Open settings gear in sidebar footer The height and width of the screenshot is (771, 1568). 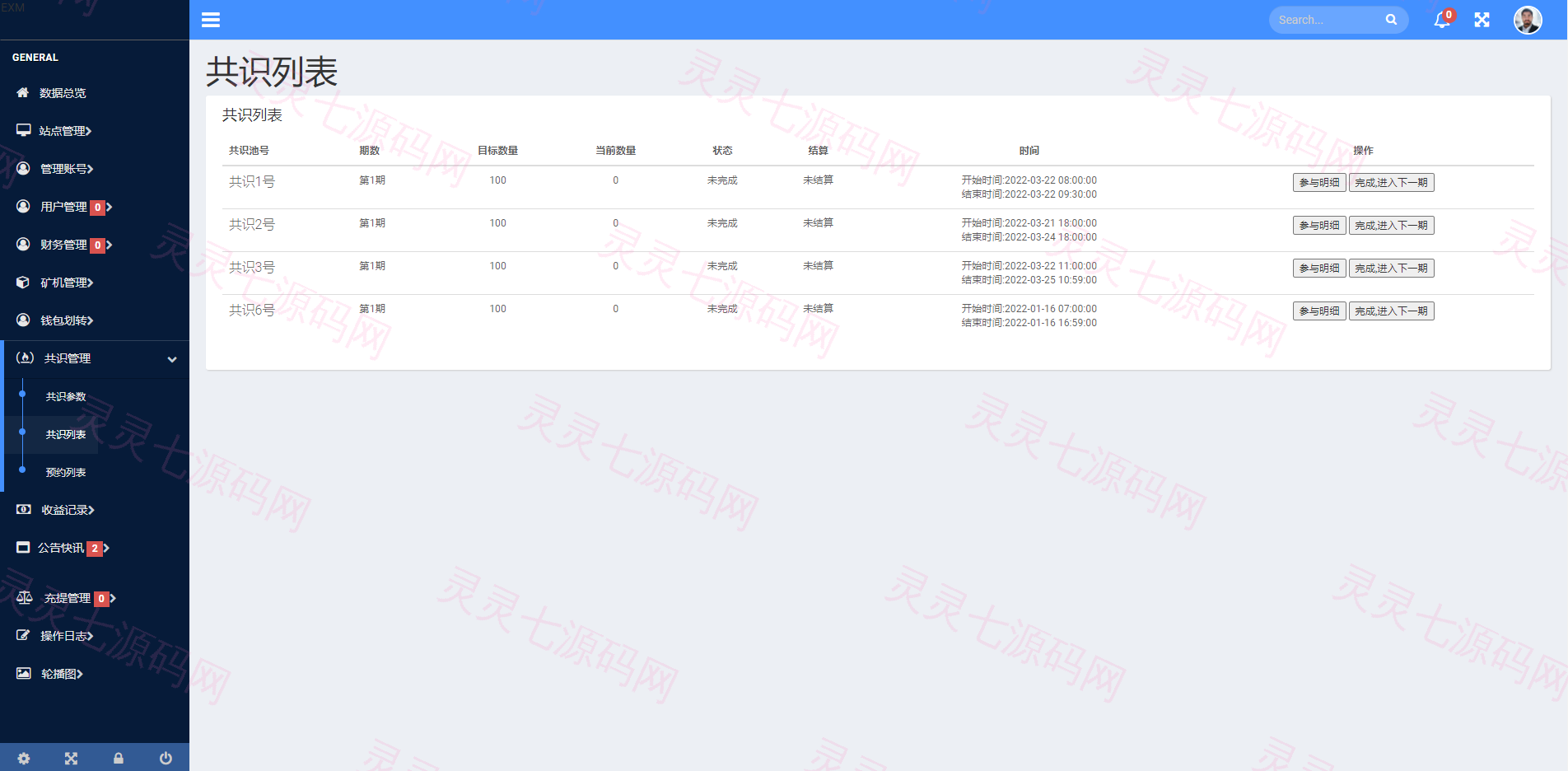24,759
